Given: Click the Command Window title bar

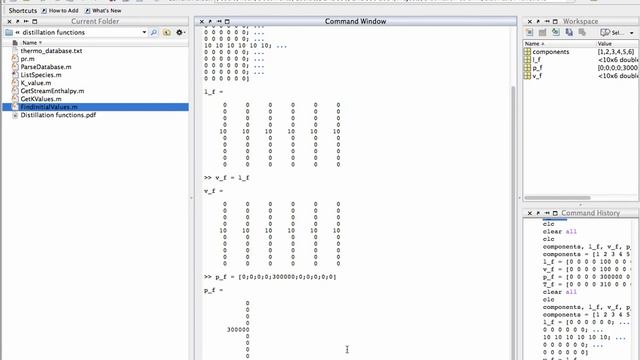Looking at the screenshot, I should pos(356,21).
